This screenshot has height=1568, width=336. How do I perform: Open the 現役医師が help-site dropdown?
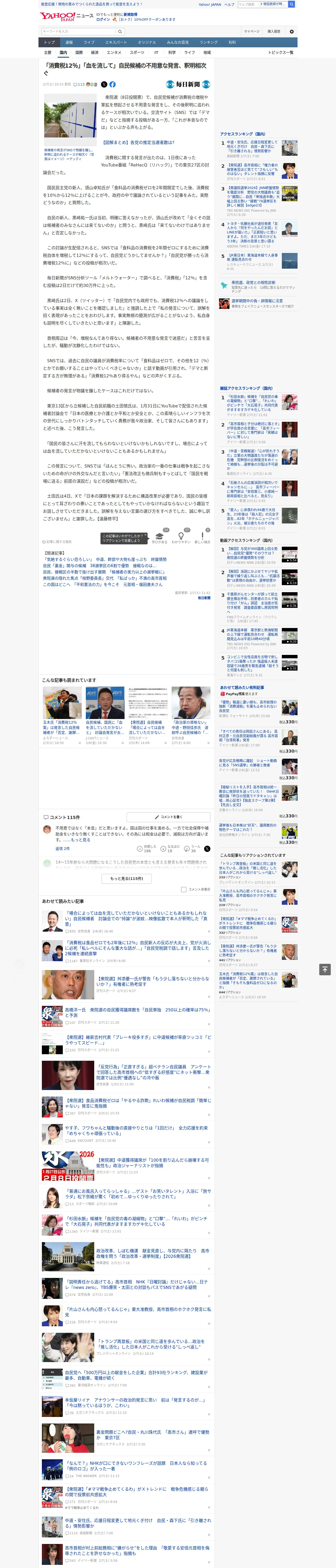[x=273, y=4]
